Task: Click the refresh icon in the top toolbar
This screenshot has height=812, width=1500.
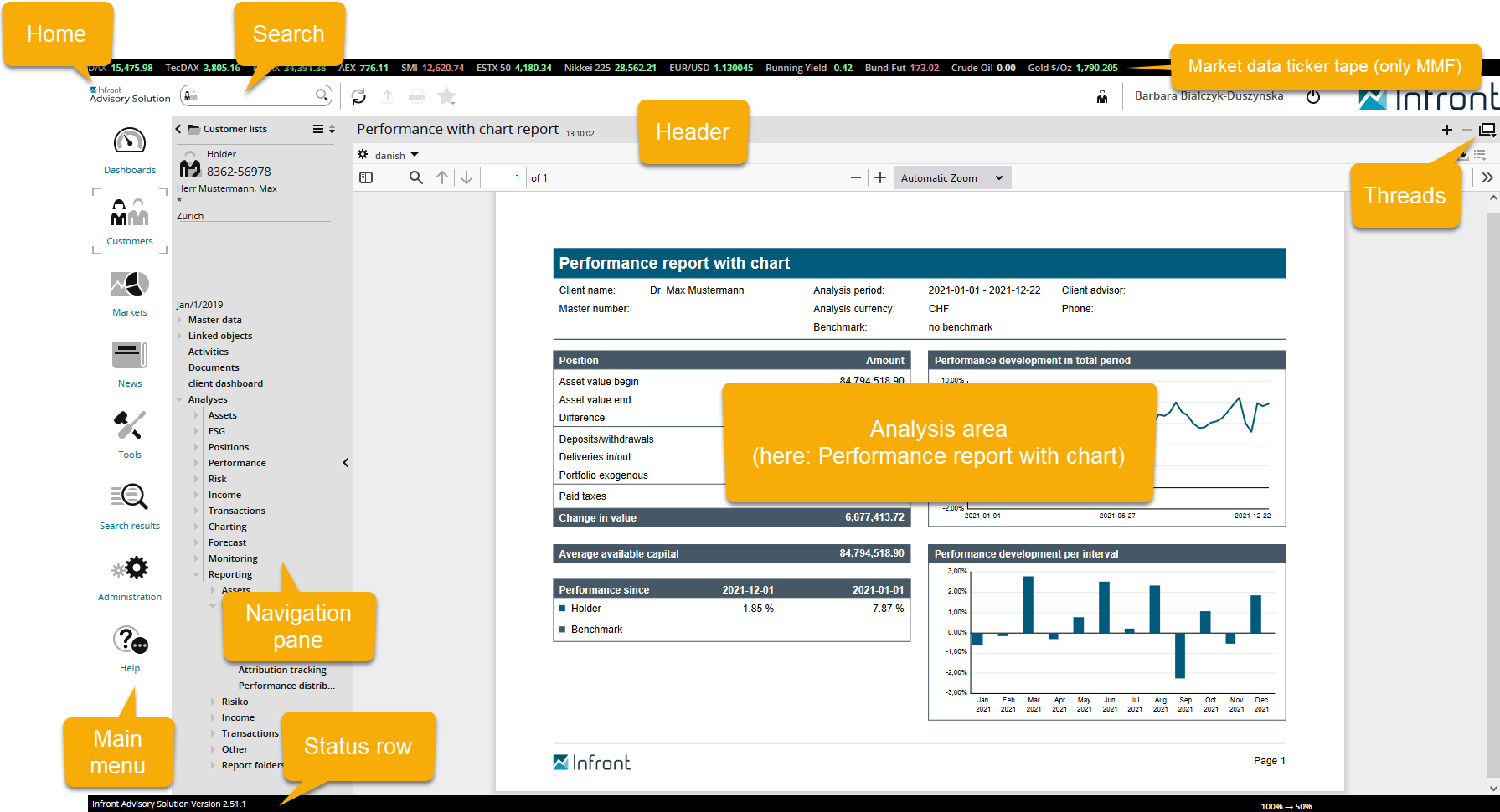Action: click(358, 97)
